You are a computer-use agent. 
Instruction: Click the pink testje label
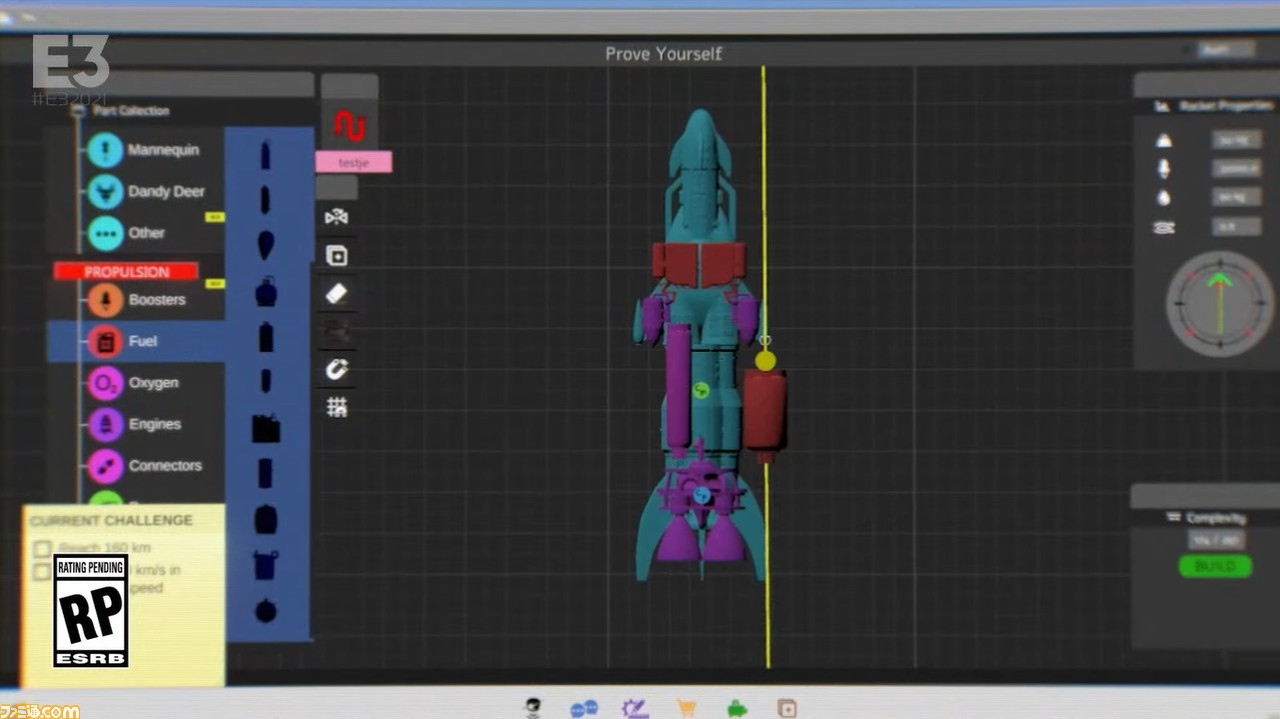coord(354,162)
